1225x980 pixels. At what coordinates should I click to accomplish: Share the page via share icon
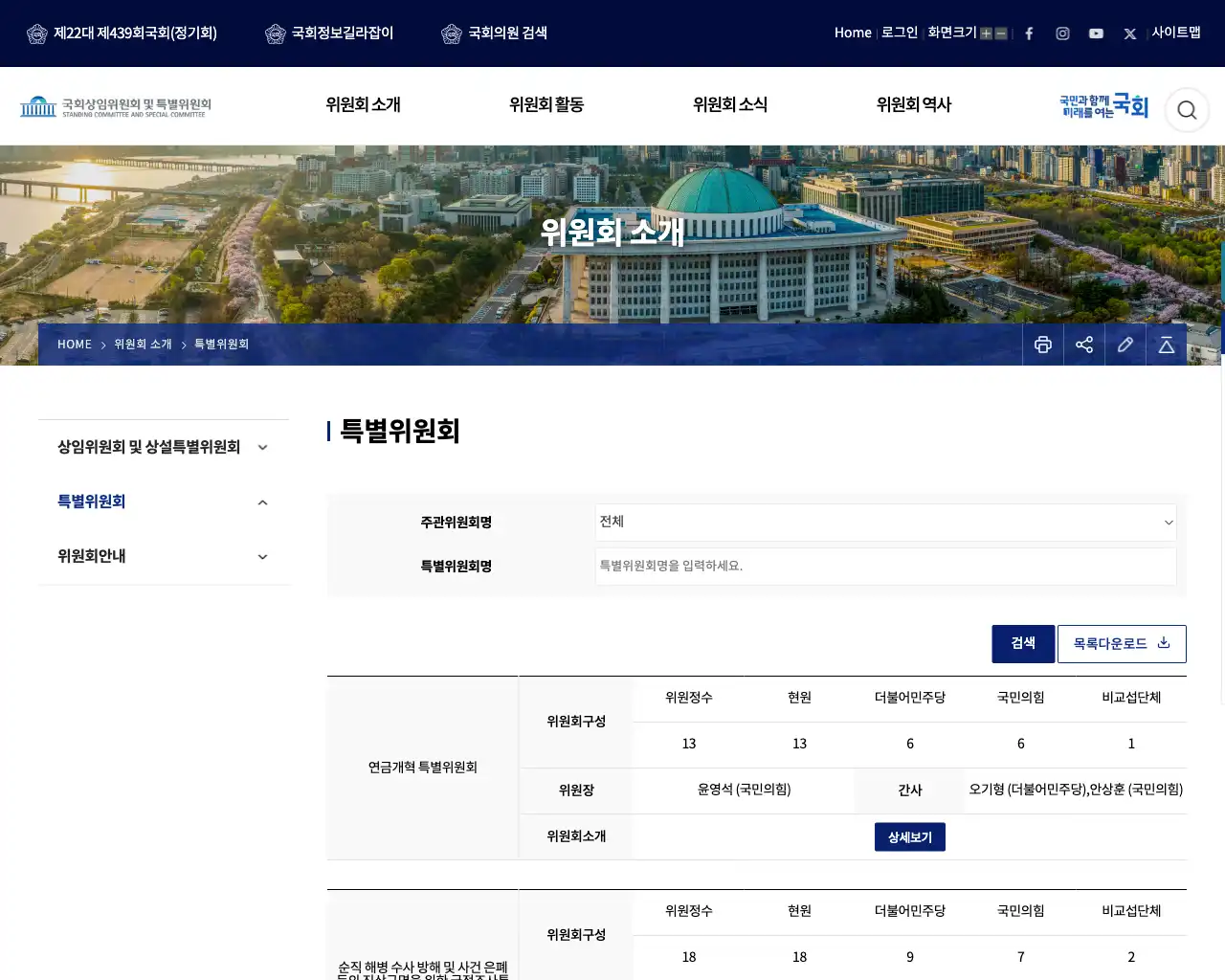point(1084,345)
